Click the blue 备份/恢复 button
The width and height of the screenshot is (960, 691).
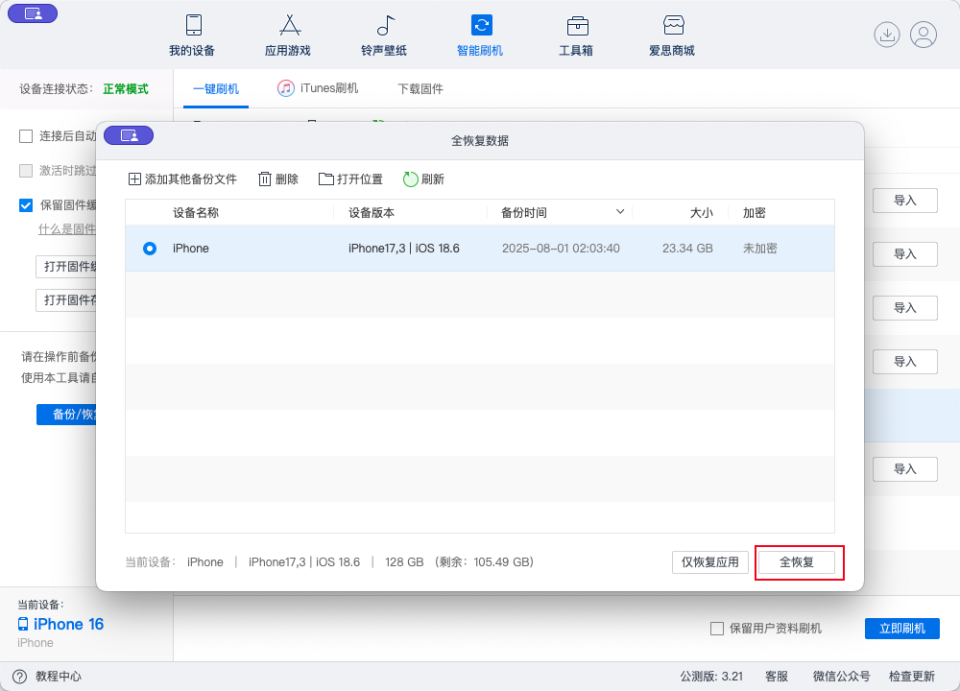(x=66, y=414)
